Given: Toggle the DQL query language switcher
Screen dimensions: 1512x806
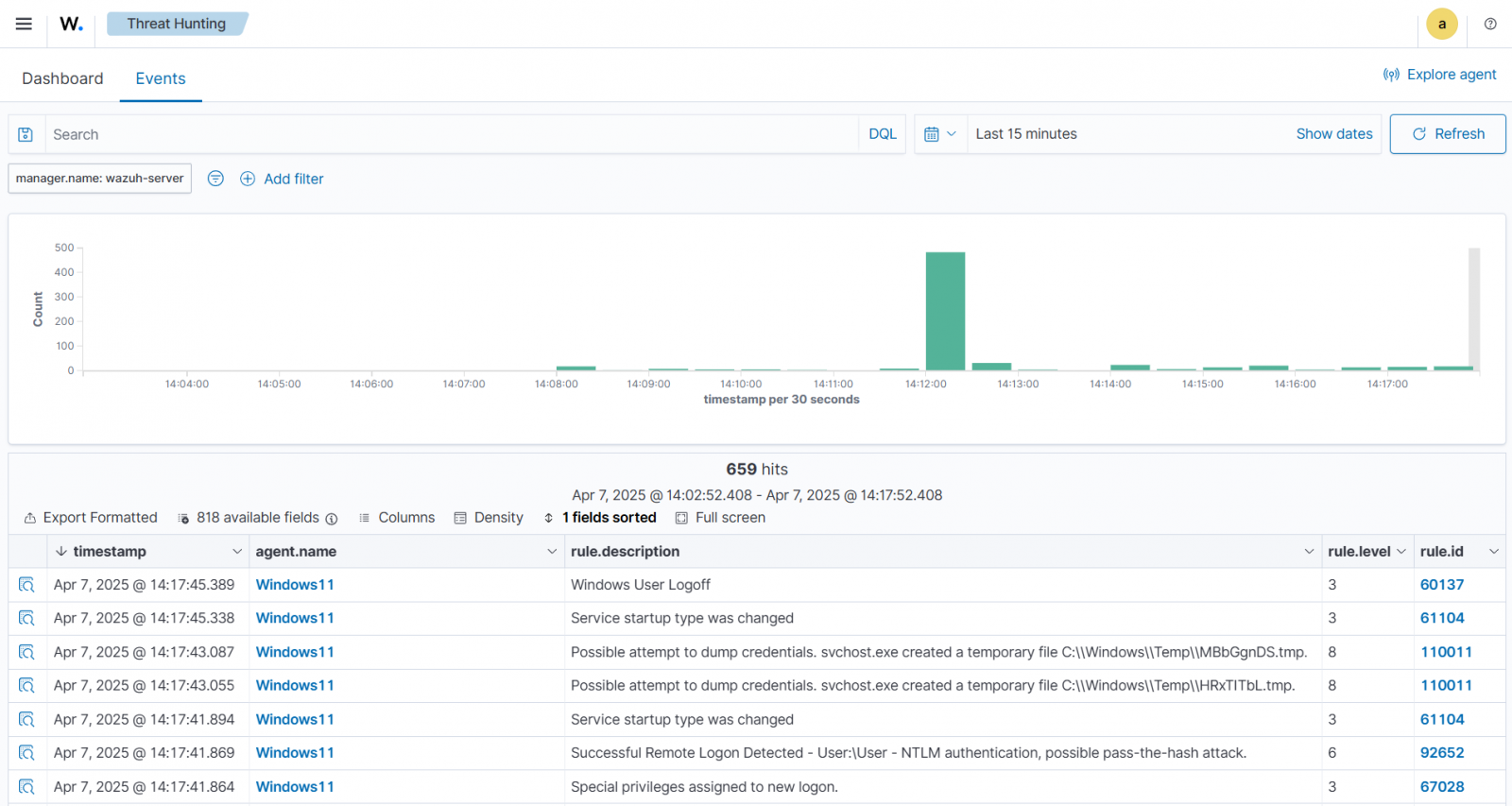Looking at the screenshot, I should (x=883, y=134).
